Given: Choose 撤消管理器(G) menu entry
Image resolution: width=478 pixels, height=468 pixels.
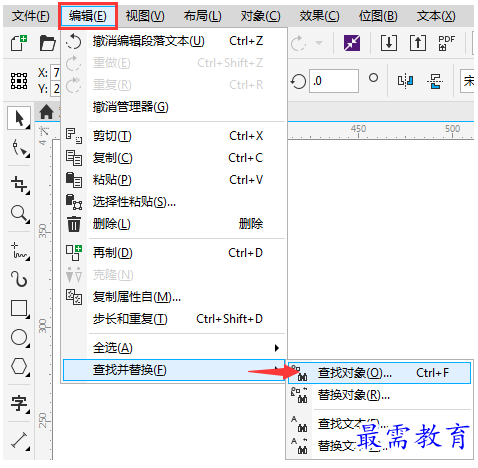Looking at the screenshot, I should [x=174, y=107].
